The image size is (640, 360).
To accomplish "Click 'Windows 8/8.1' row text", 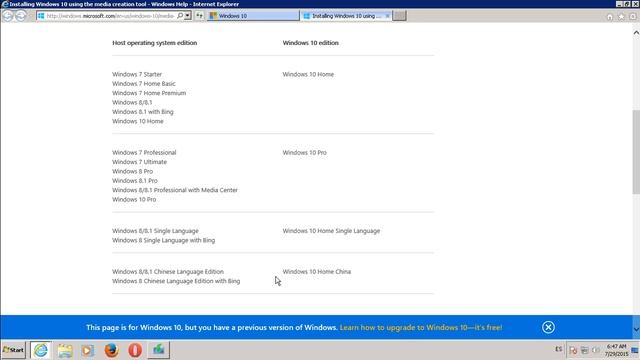I will (132, 102).
